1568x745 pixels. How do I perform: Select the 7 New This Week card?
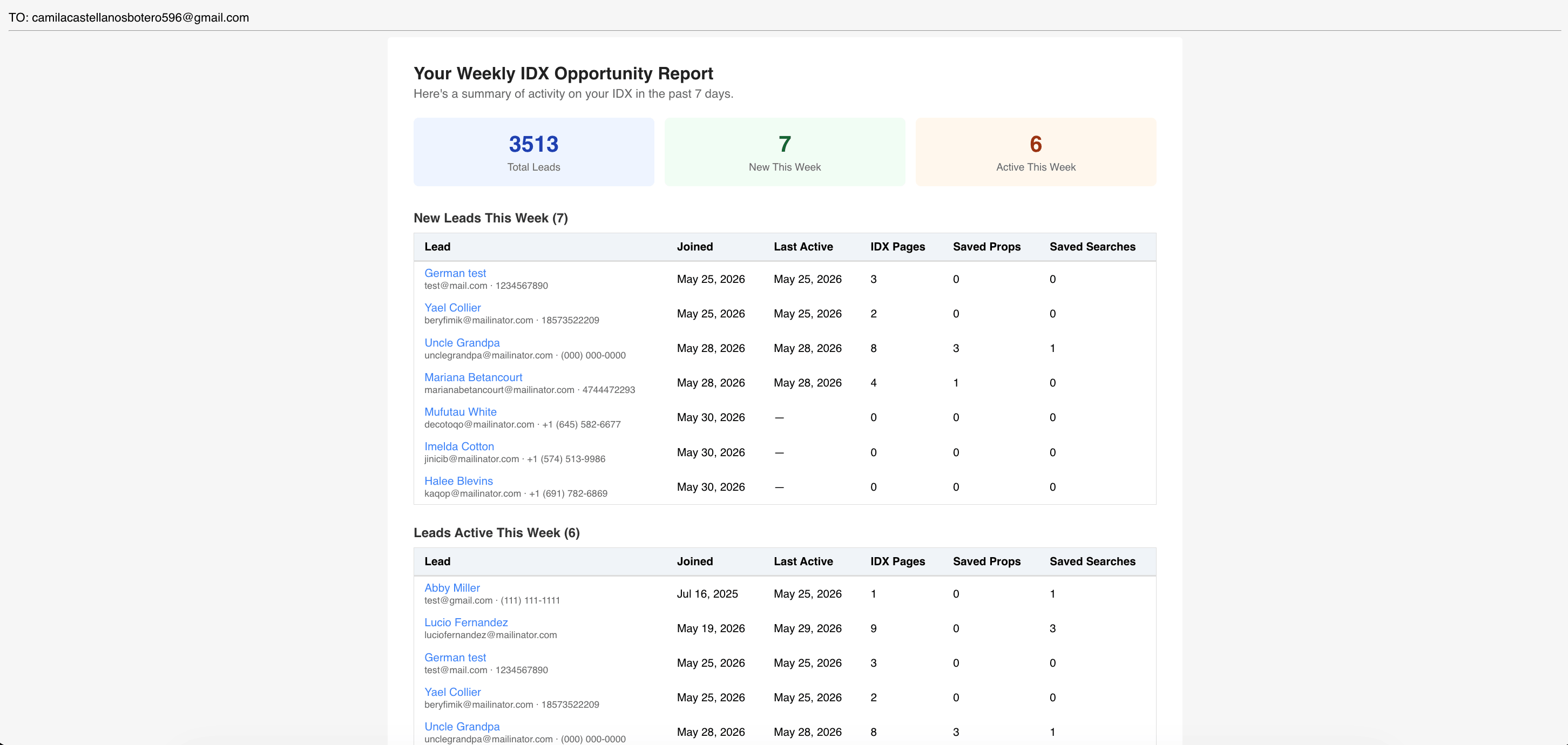(x=785, y=152)
